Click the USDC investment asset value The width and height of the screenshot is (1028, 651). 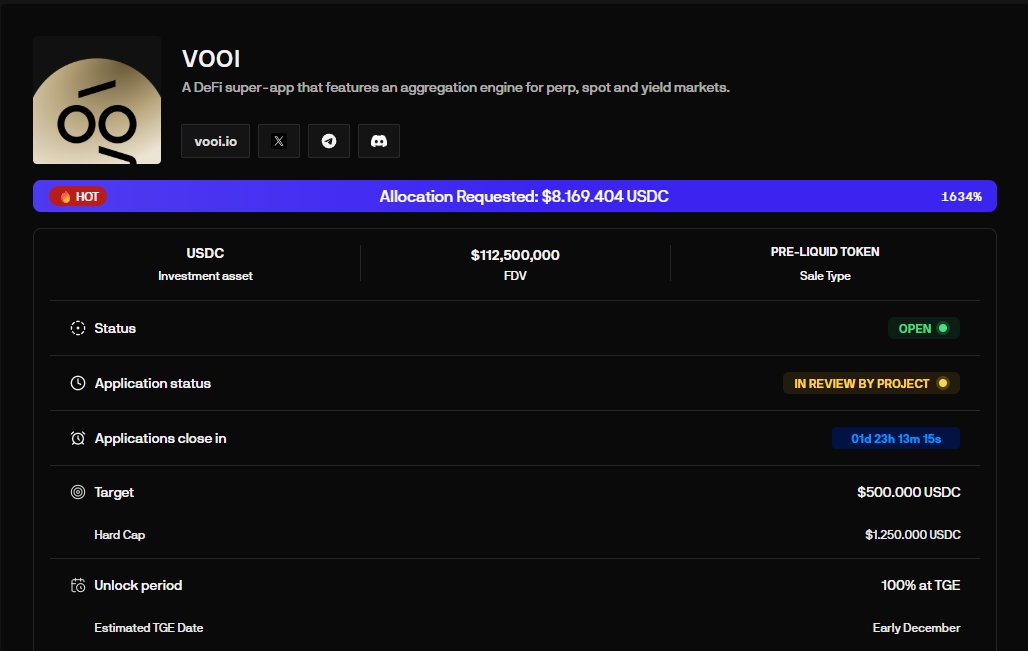pos(205,253)
